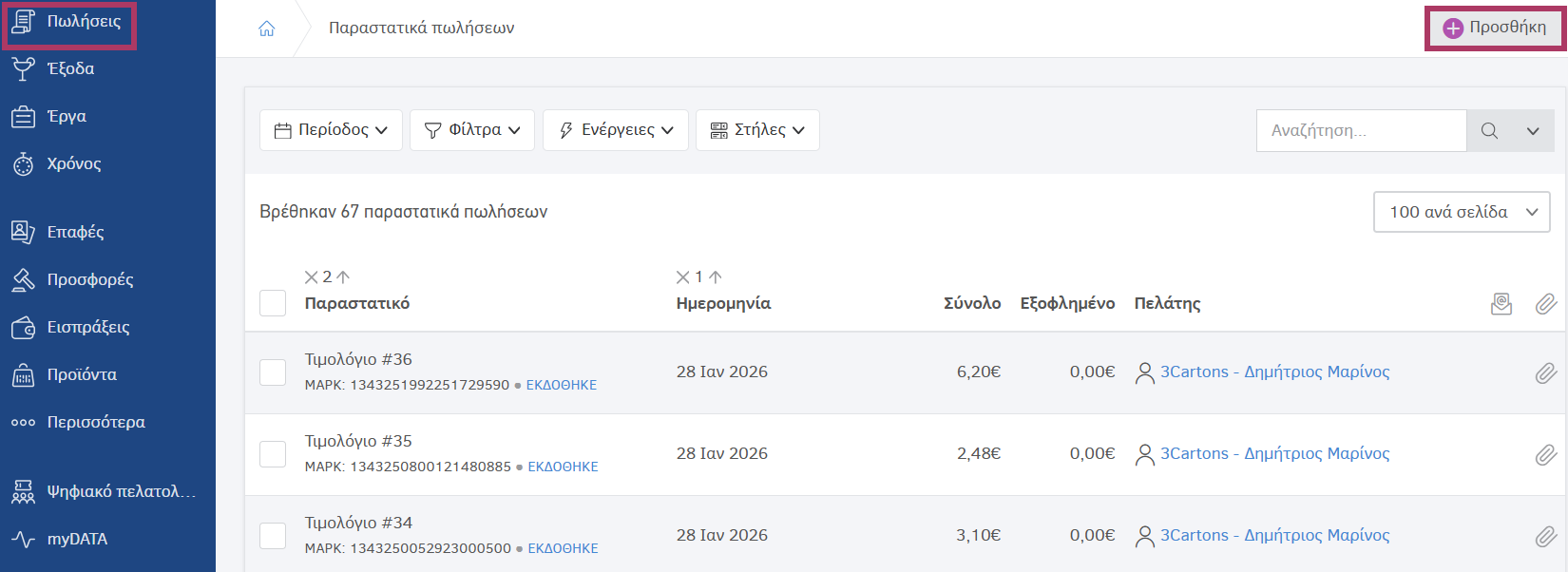This screenshot has width=1568, height=572.
Task: Click the magnifier search icon
Action: (x=1489, y=130)
